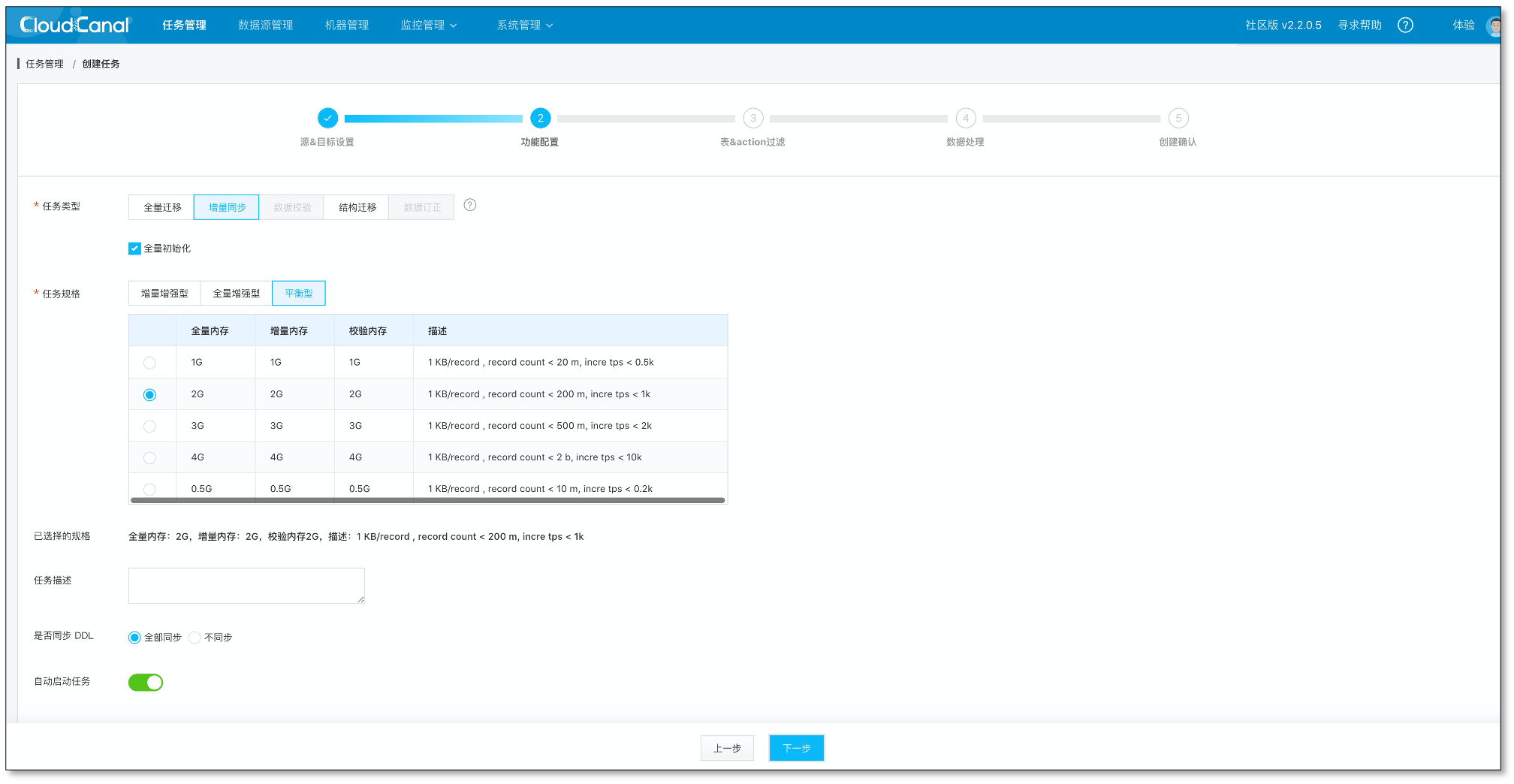Switch to the 全量增强型 spec tab
The image size is (1514, 784).
click(236, 294)
